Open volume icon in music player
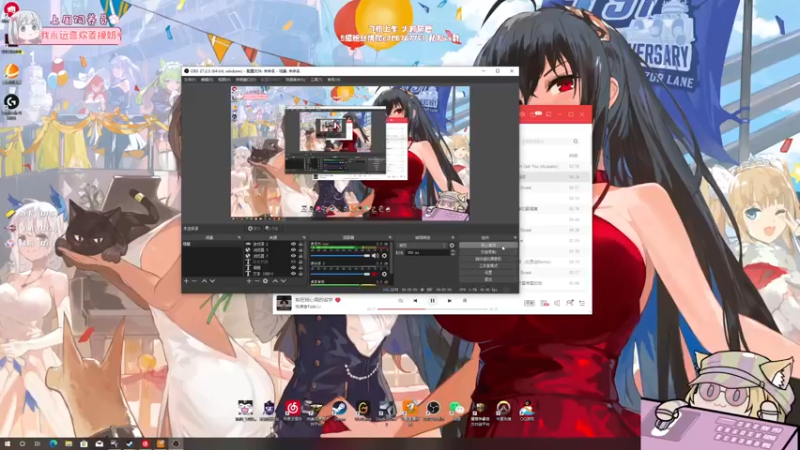This screenshot has width=800, height=450. tap(557, 303)
